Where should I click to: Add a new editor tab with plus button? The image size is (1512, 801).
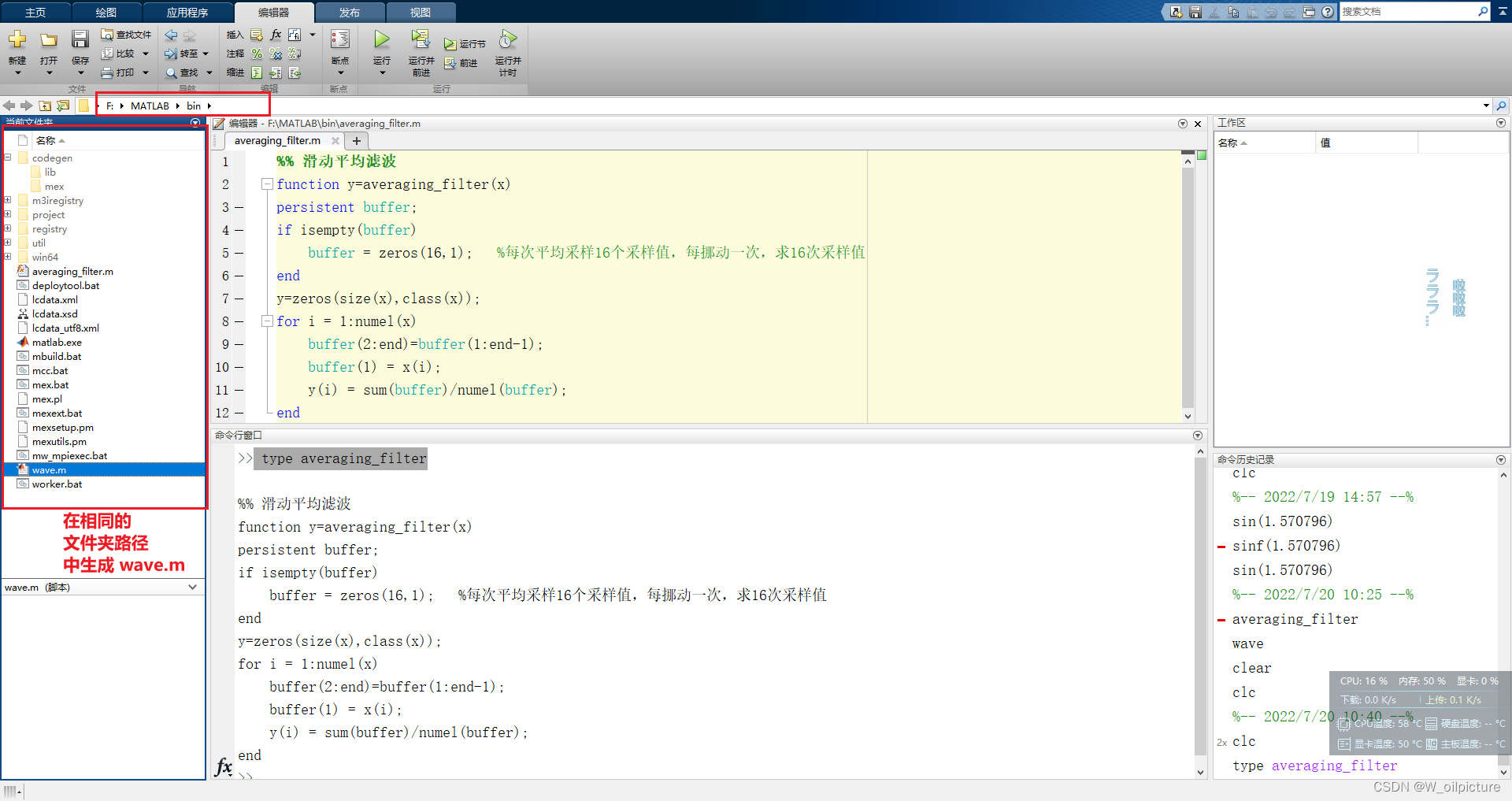357,141
